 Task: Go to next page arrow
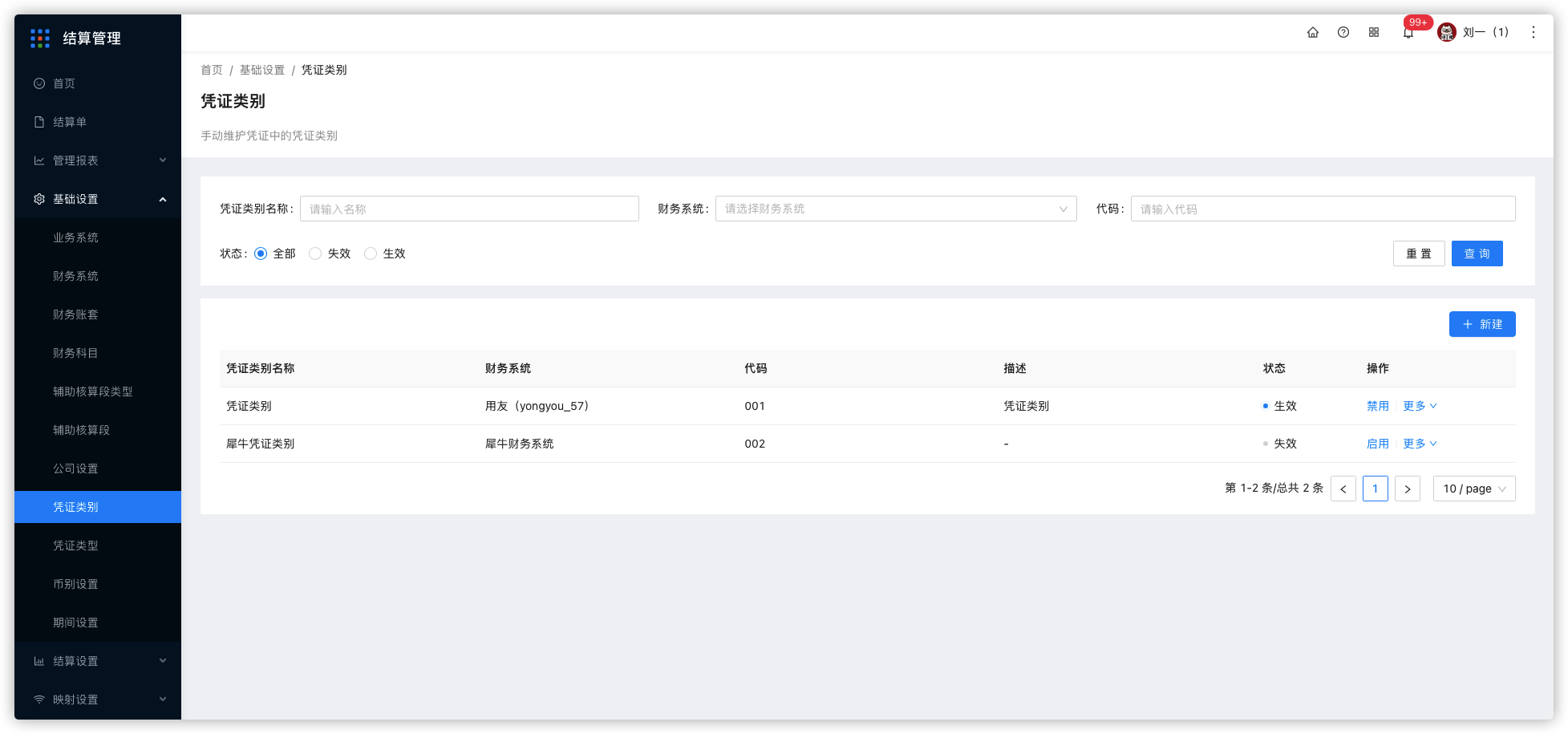click(x=1408, y=489)
